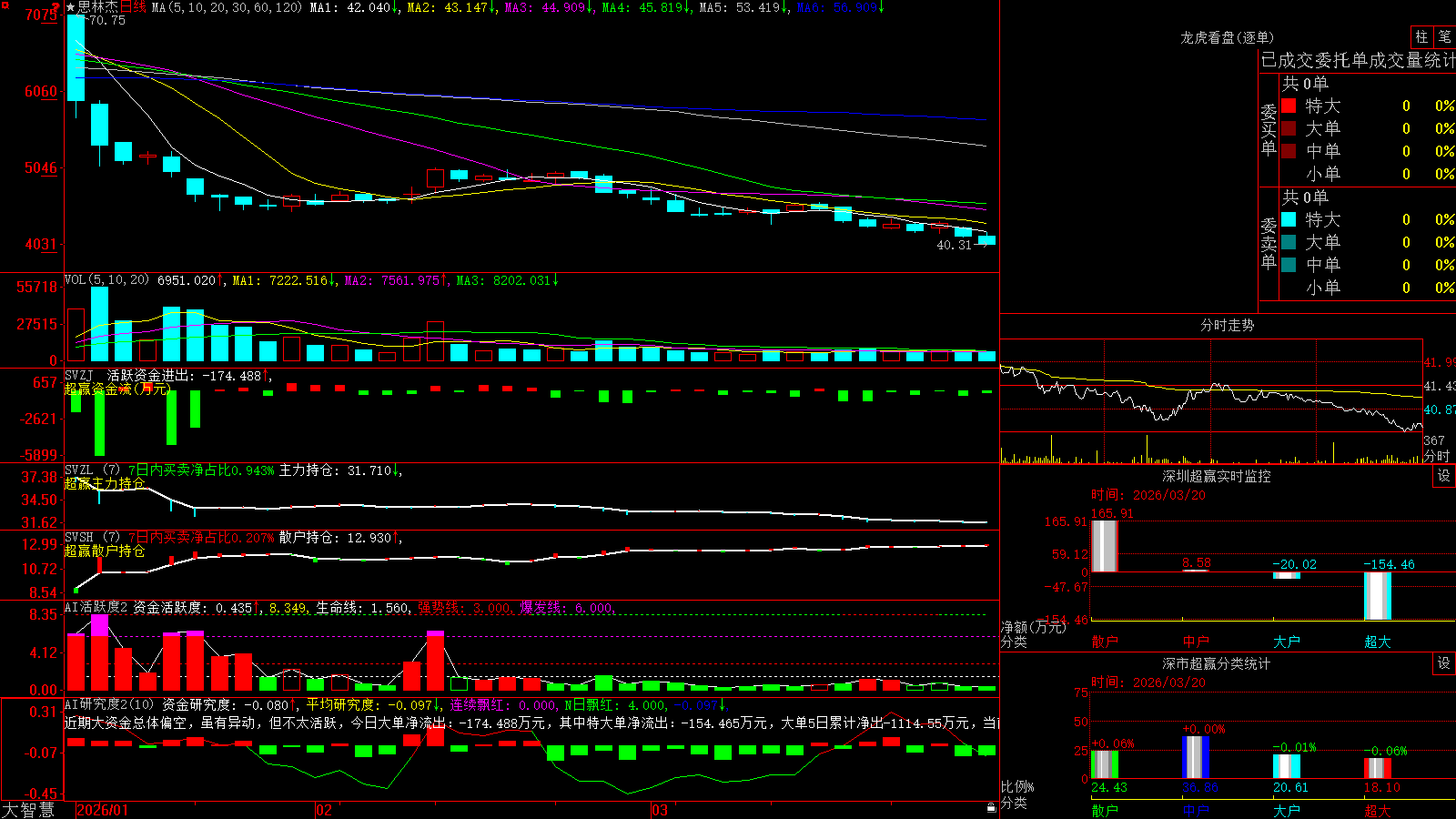Select the AI研究度2(10) indicator label
Screen dimensions: 1456x819
click(109, 704)
